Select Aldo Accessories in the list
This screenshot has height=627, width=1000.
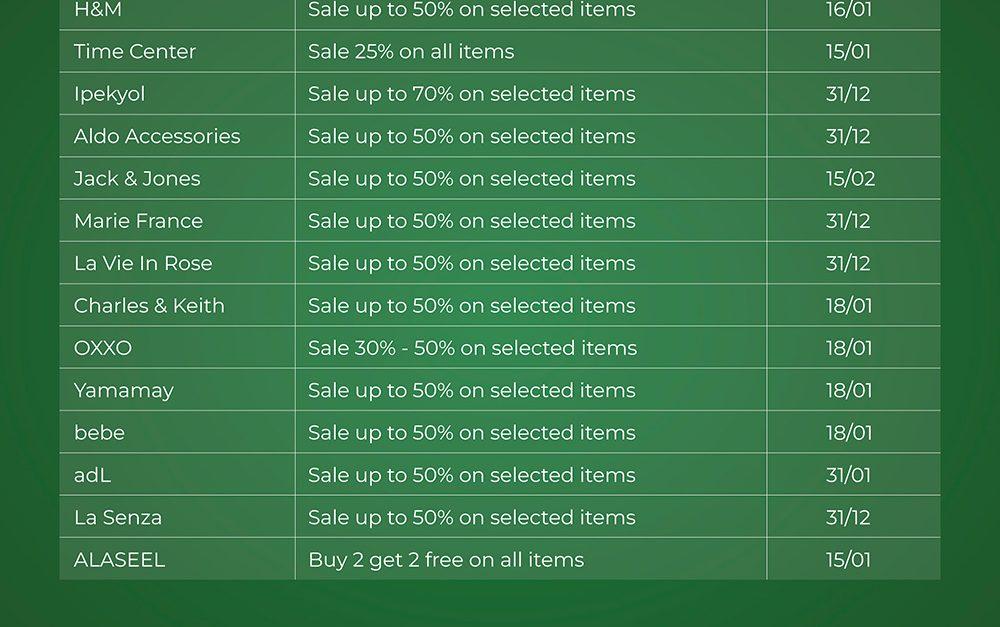tap(157, 136)
